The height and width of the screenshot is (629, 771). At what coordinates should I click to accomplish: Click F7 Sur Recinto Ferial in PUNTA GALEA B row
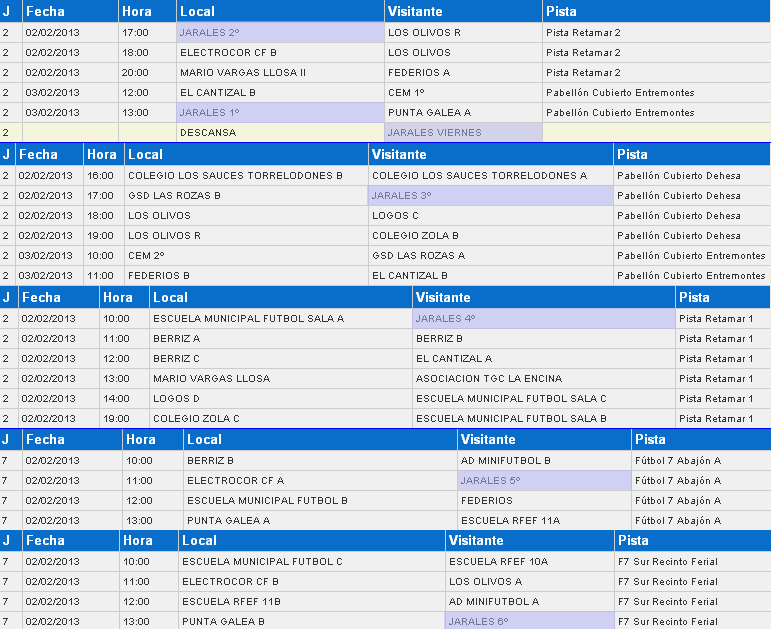(668, 622)
